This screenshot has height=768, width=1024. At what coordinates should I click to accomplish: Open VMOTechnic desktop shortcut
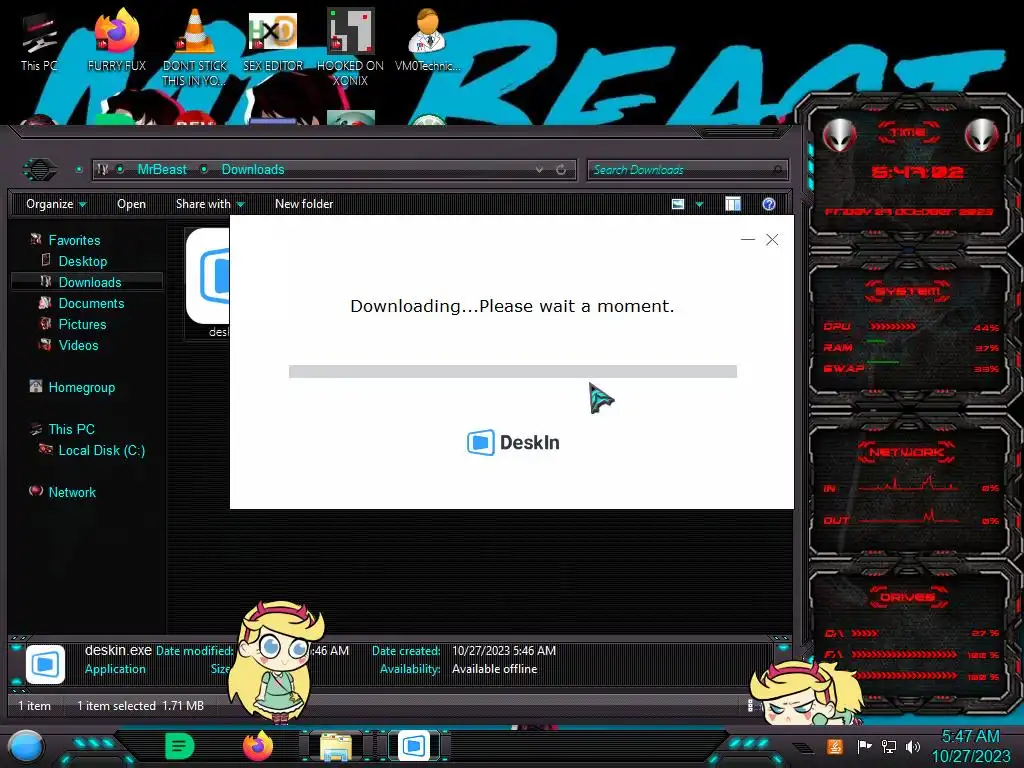427,40
